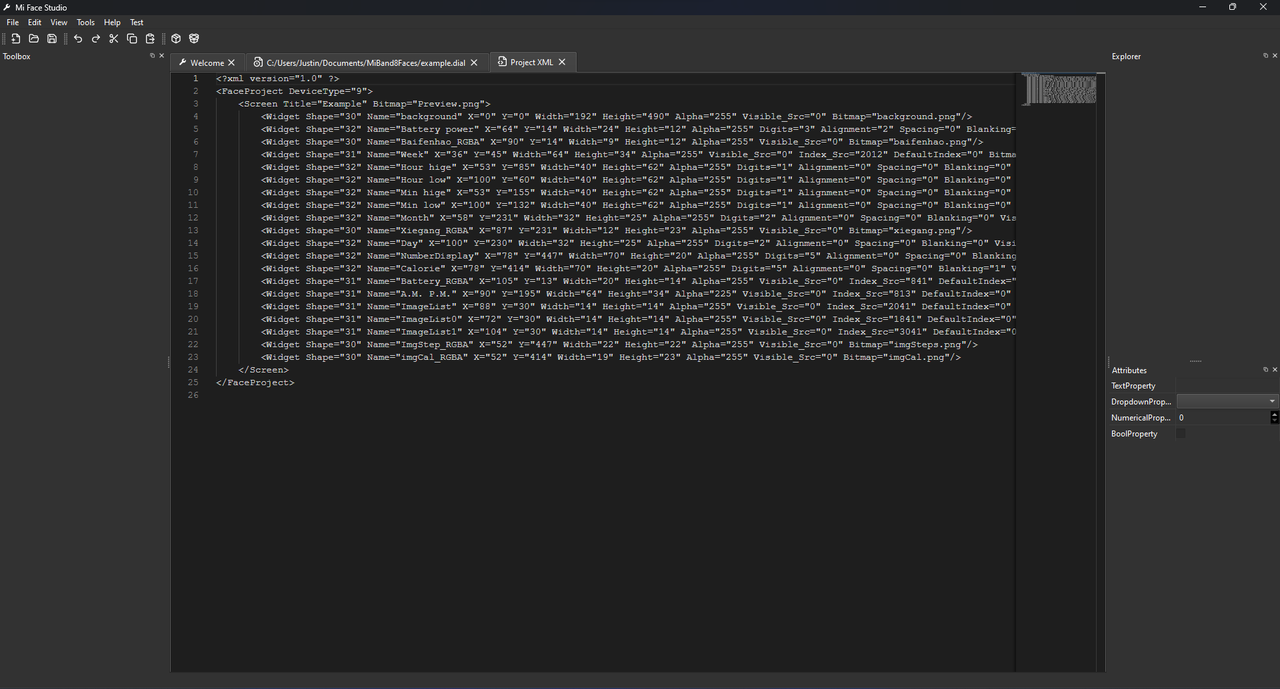Close the Toolbox panel

pyautogui.click(x=162, y=56)
